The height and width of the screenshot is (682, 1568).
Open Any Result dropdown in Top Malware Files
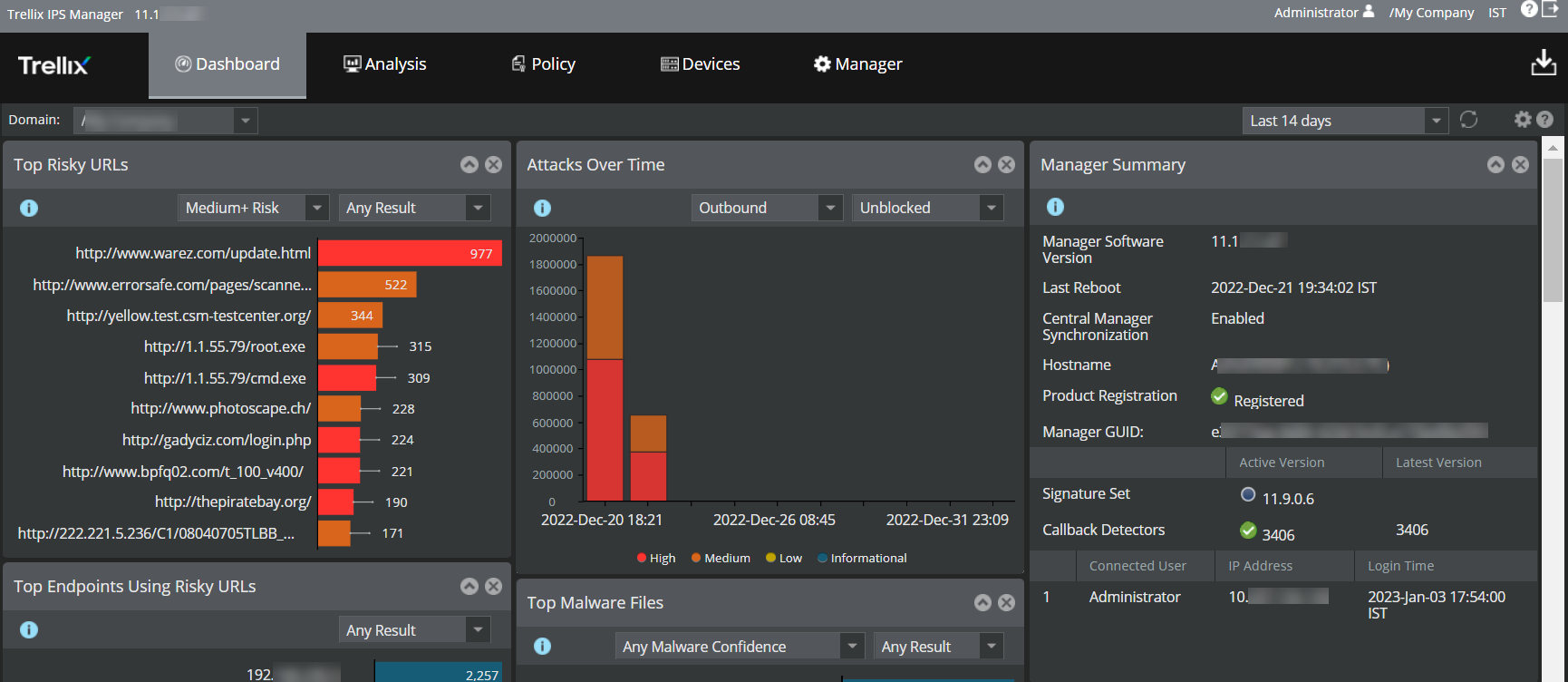point(938,646)
